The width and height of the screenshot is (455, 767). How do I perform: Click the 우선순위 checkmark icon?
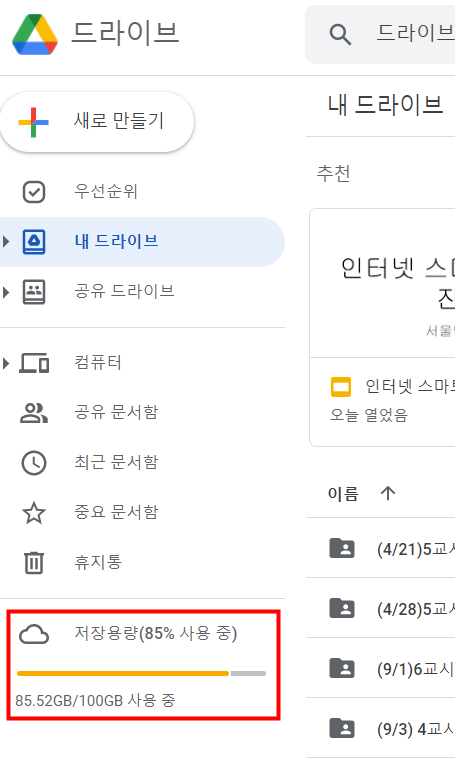click(34, 192)
